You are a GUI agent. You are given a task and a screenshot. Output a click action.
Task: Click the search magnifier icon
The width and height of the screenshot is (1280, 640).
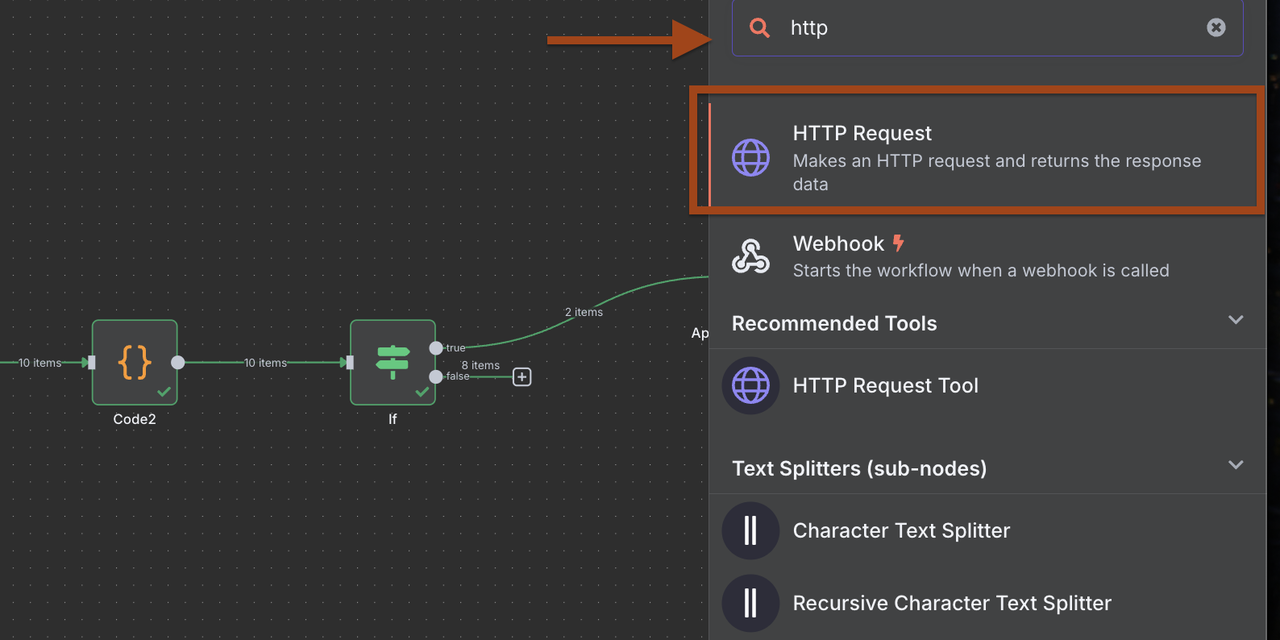pos(760,28)
